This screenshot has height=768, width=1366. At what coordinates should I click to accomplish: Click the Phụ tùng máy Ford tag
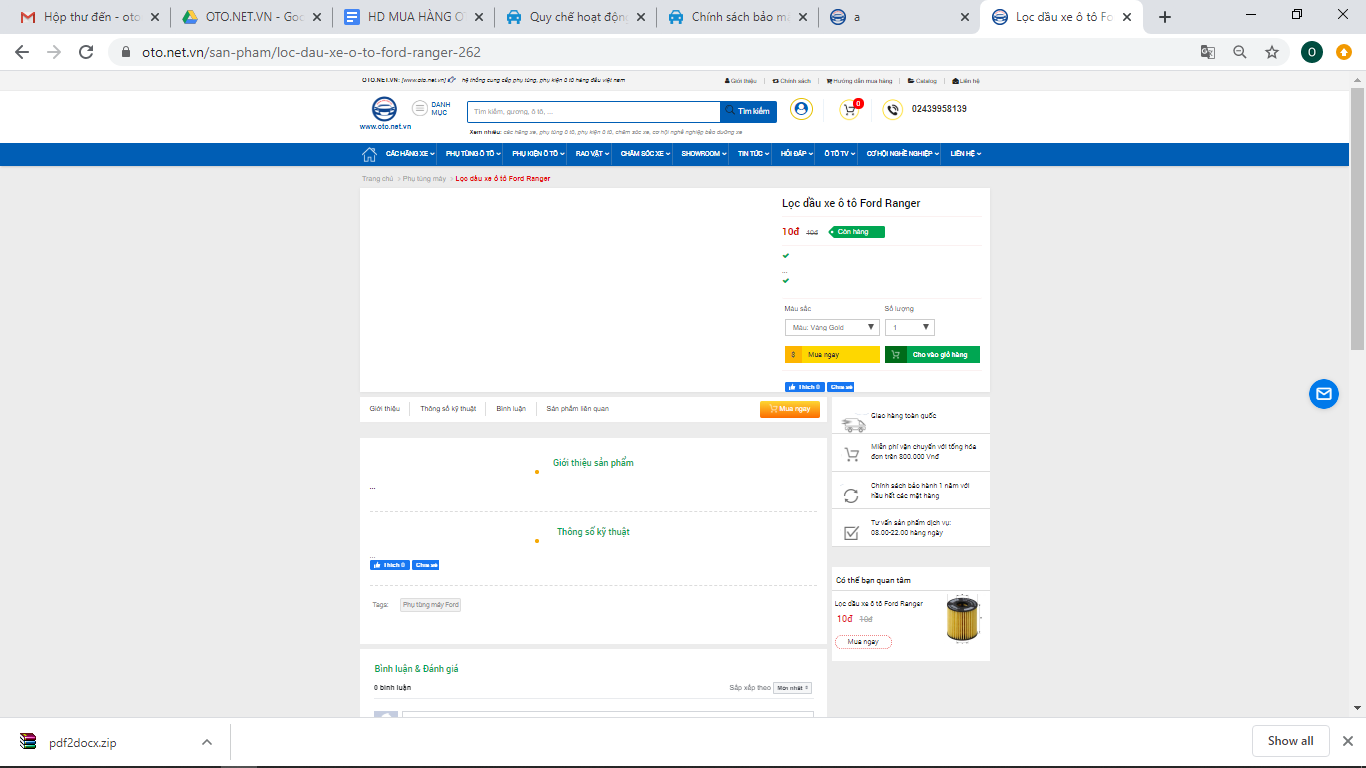[x=431, y=605]
